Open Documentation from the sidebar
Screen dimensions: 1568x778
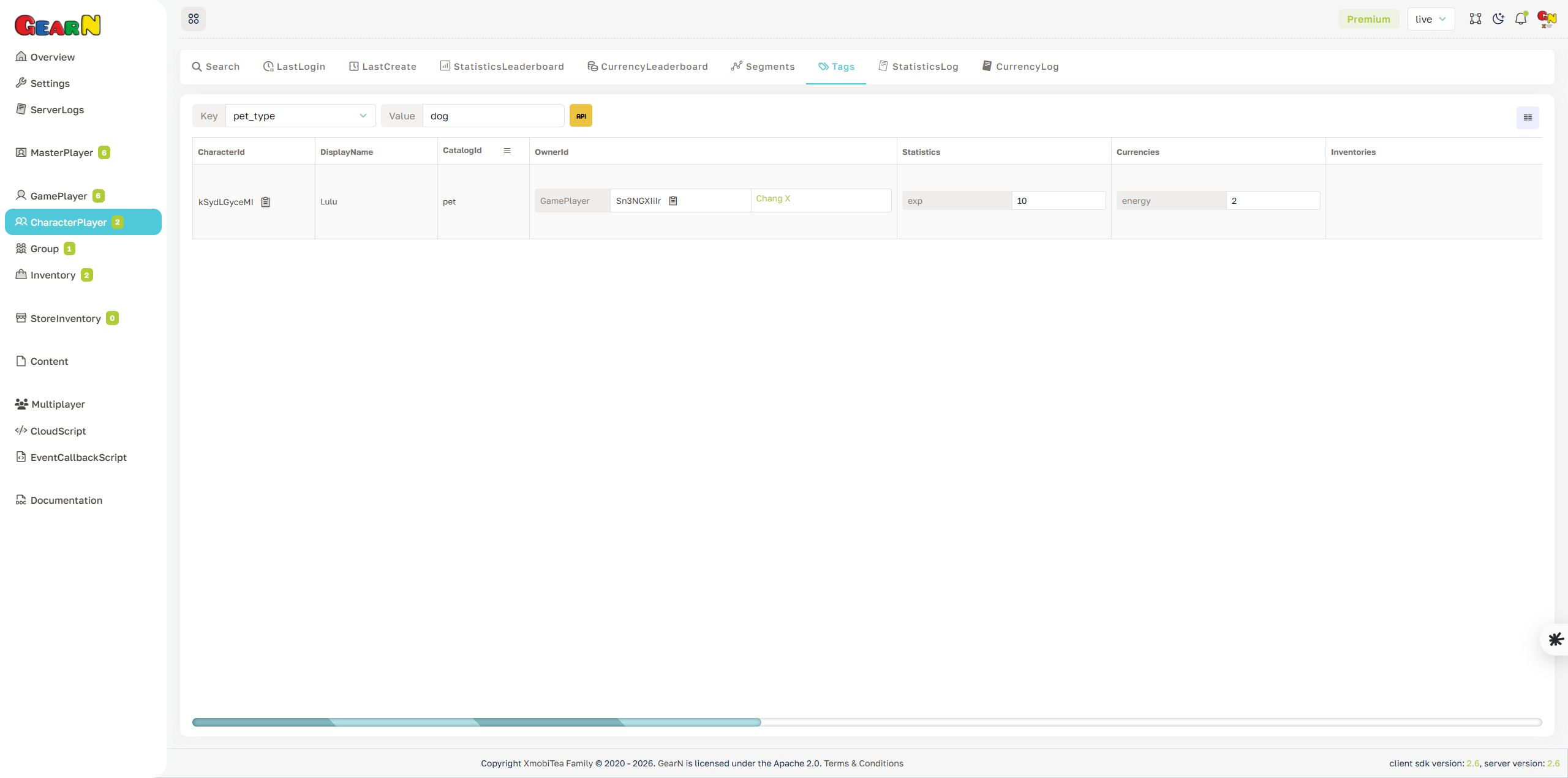click(66, 500)
